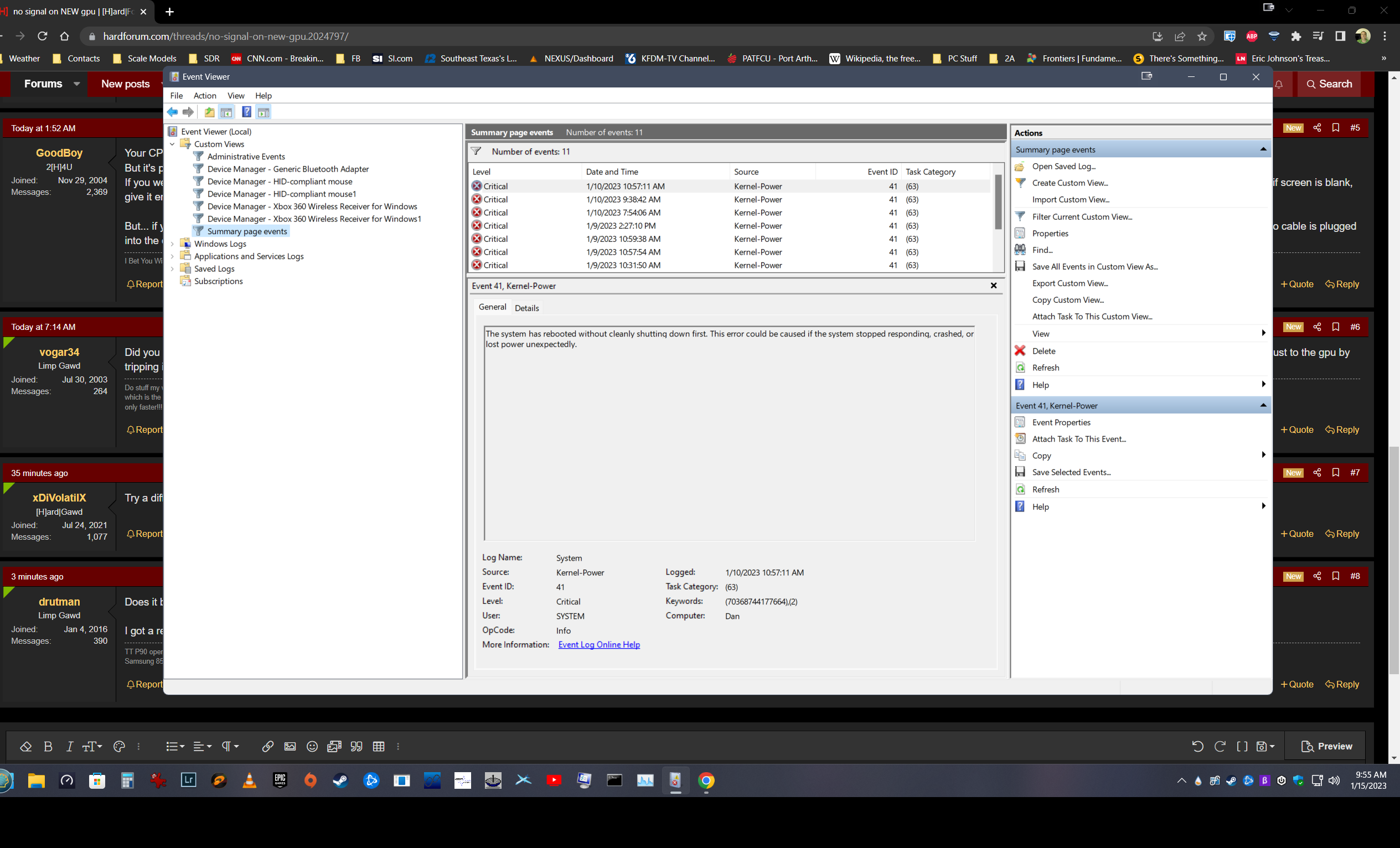Click the Preview button in forum editor

1326,747
